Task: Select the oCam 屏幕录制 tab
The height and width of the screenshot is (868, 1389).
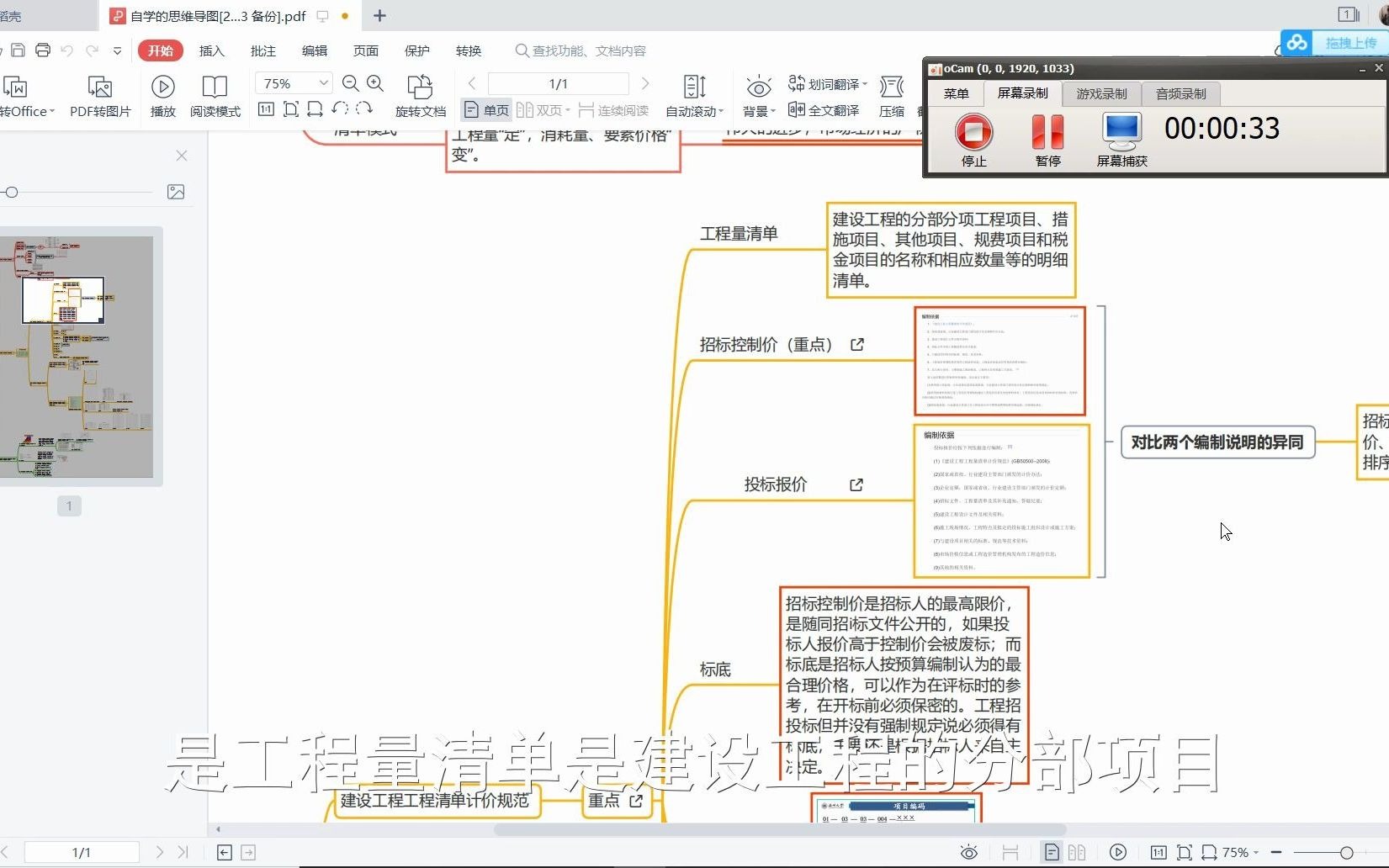Action: [x=1022, y=93]
